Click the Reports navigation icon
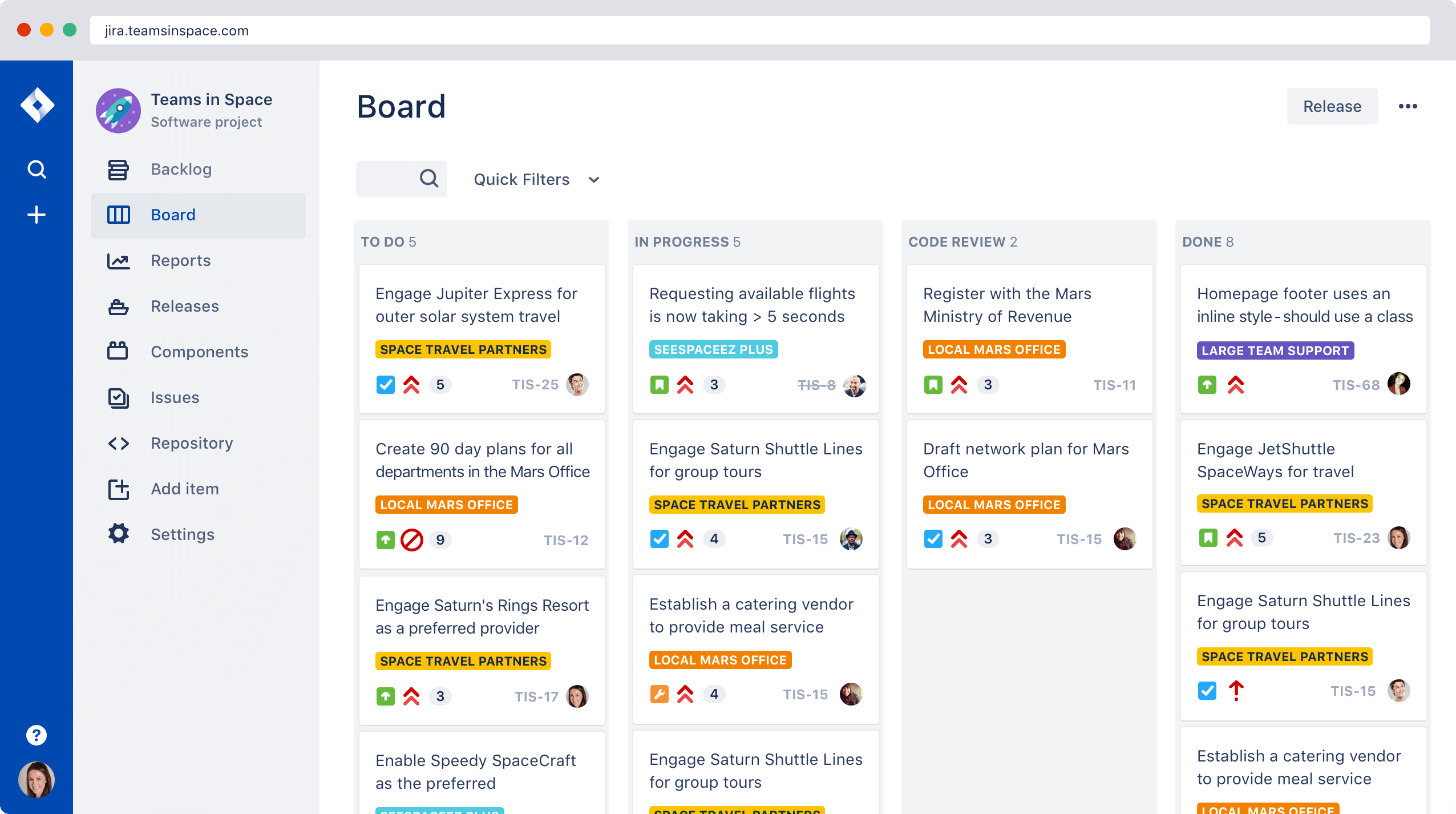1456x814 pixels. point(118,260)
